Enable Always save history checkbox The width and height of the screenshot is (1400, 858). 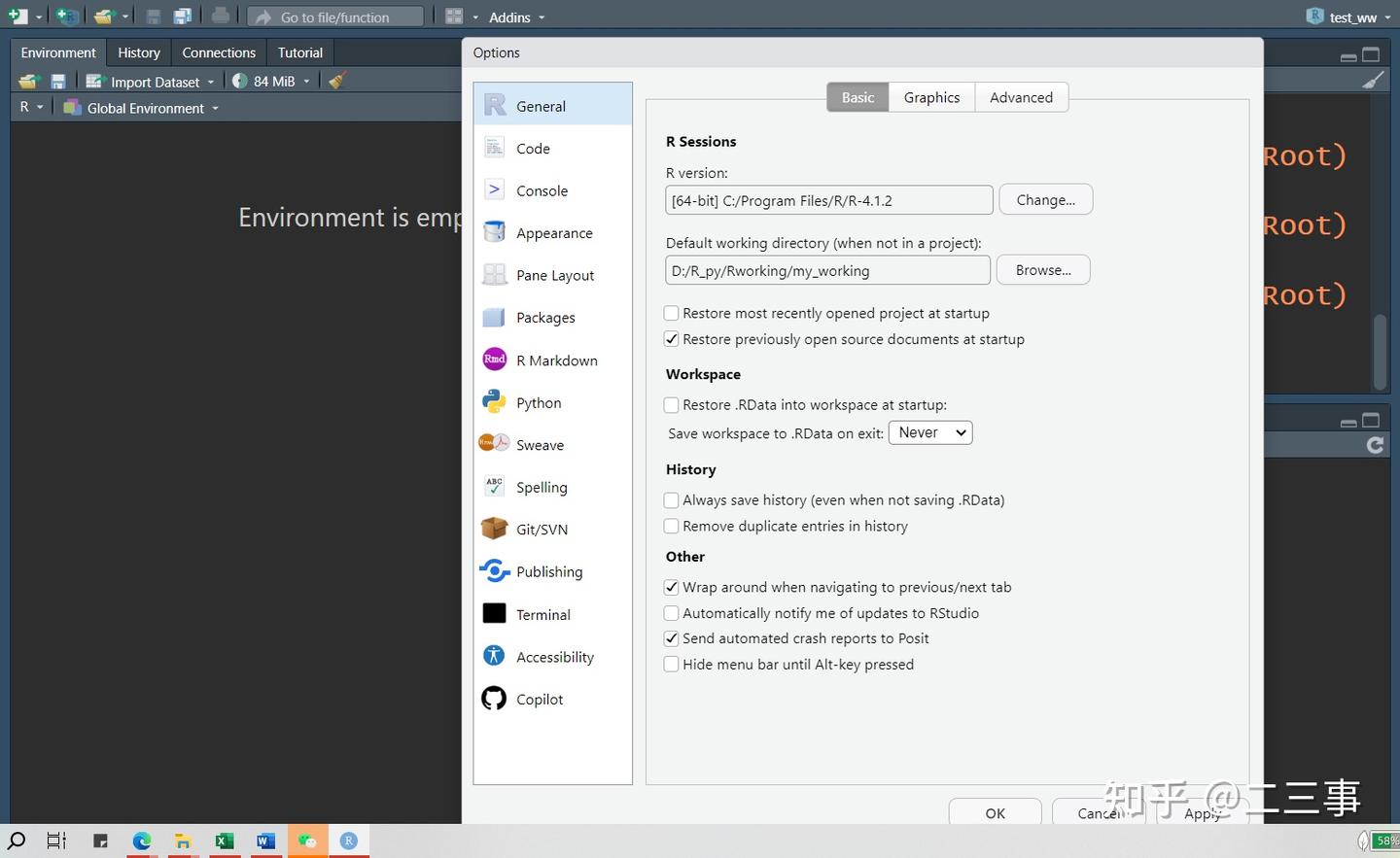(671, 500)
